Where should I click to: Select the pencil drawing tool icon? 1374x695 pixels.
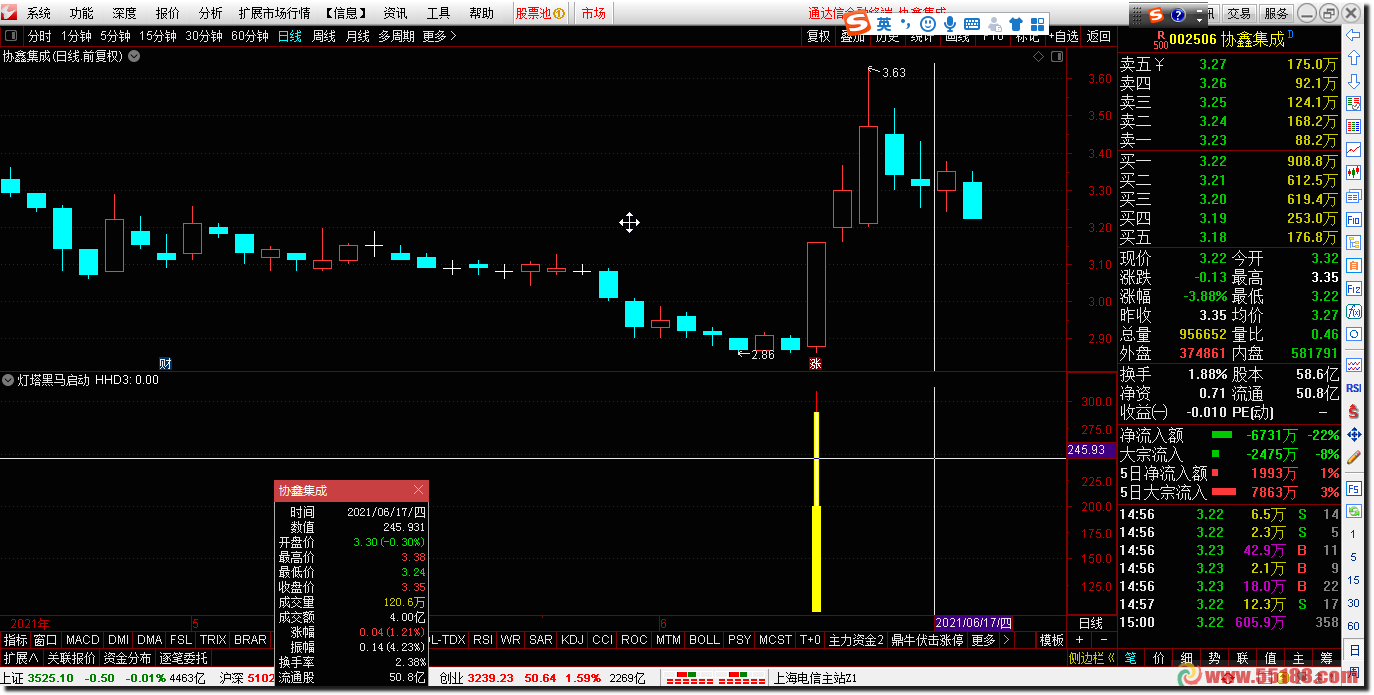click(x=1354, y=457)
